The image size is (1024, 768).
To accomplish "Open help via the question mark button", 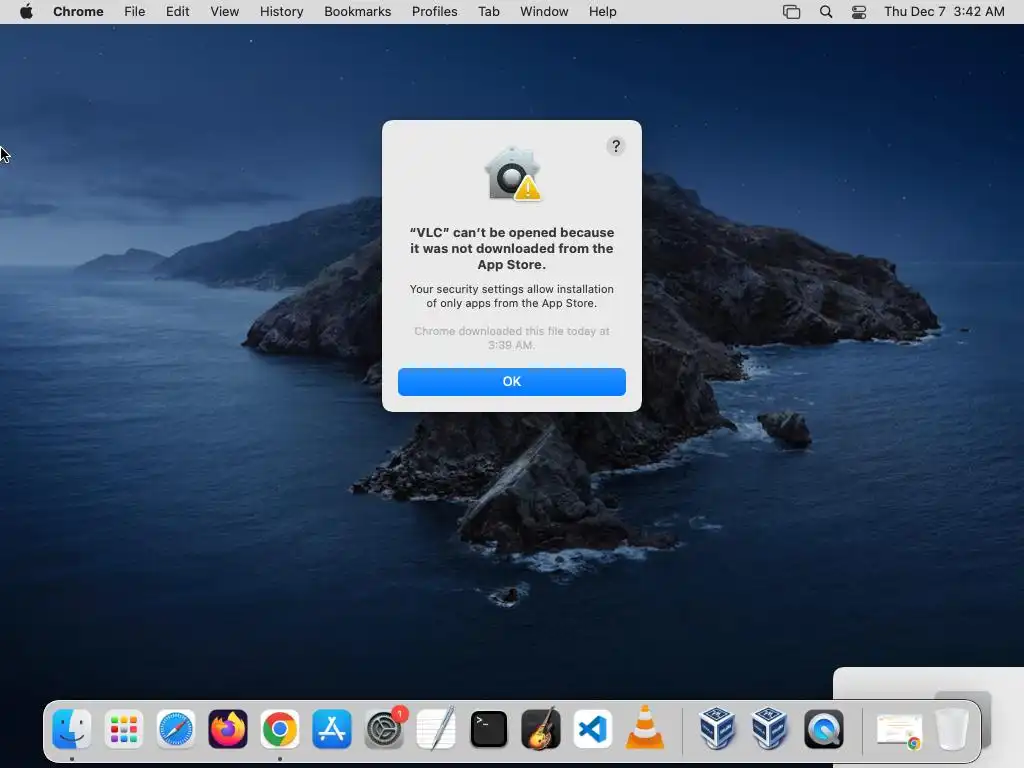I will 615,146.
